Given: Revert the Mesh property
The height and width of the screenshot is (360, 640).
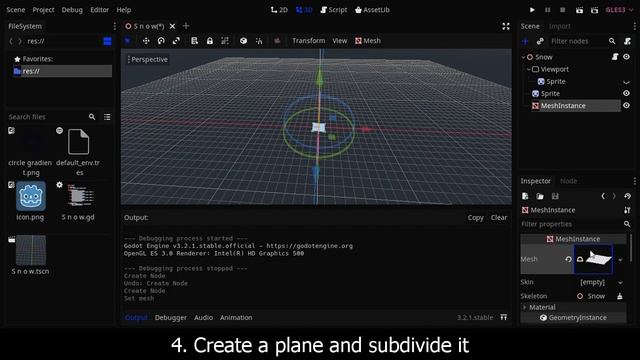Looking at the screenshot, I should click(x=568, y=259).
